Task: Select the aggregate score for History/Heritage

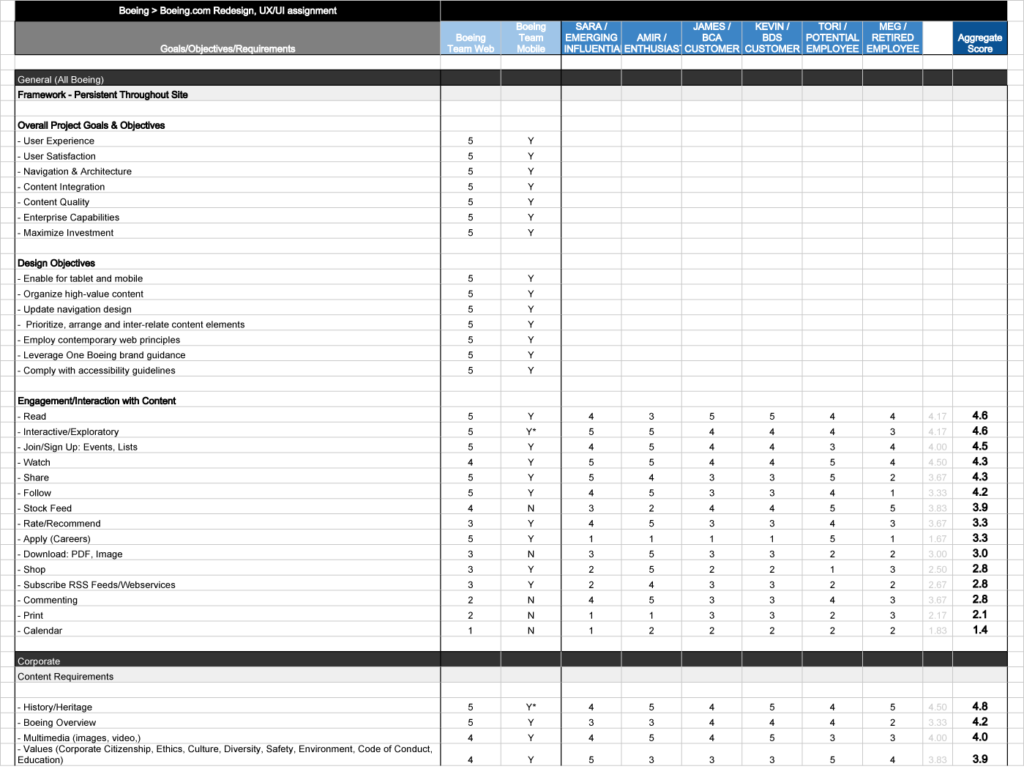Action: click(x=979, y=707)
